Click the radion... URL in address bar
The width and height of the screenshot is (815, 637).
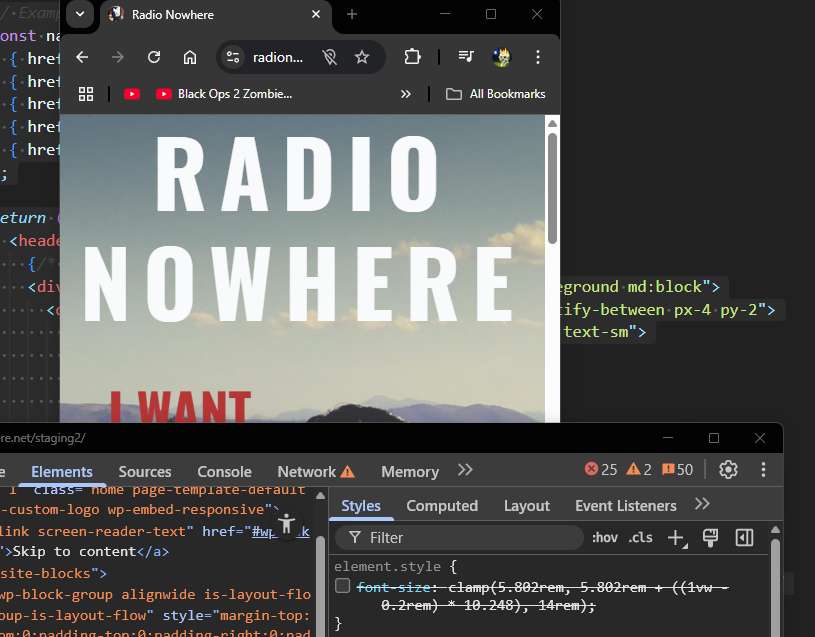click(x=278, y=58)
